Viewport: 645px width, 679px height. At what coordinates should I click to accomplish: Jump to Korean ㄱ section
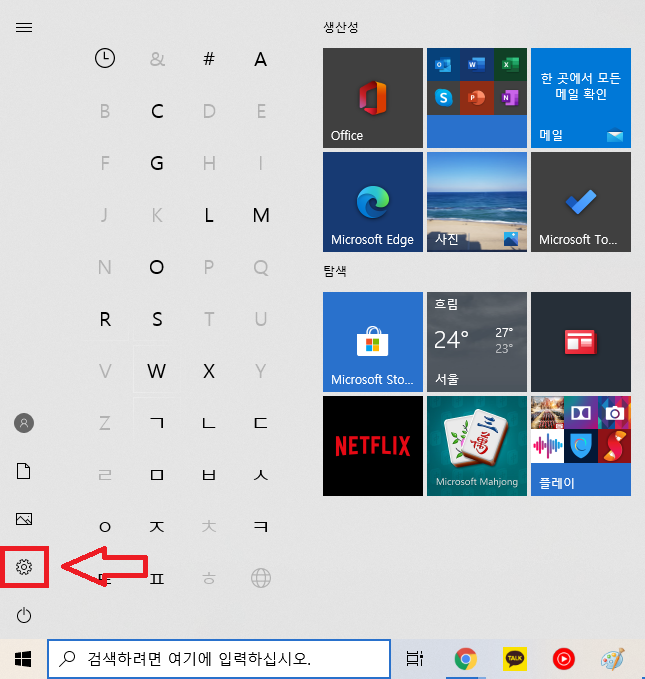click(x=157, y=423)
